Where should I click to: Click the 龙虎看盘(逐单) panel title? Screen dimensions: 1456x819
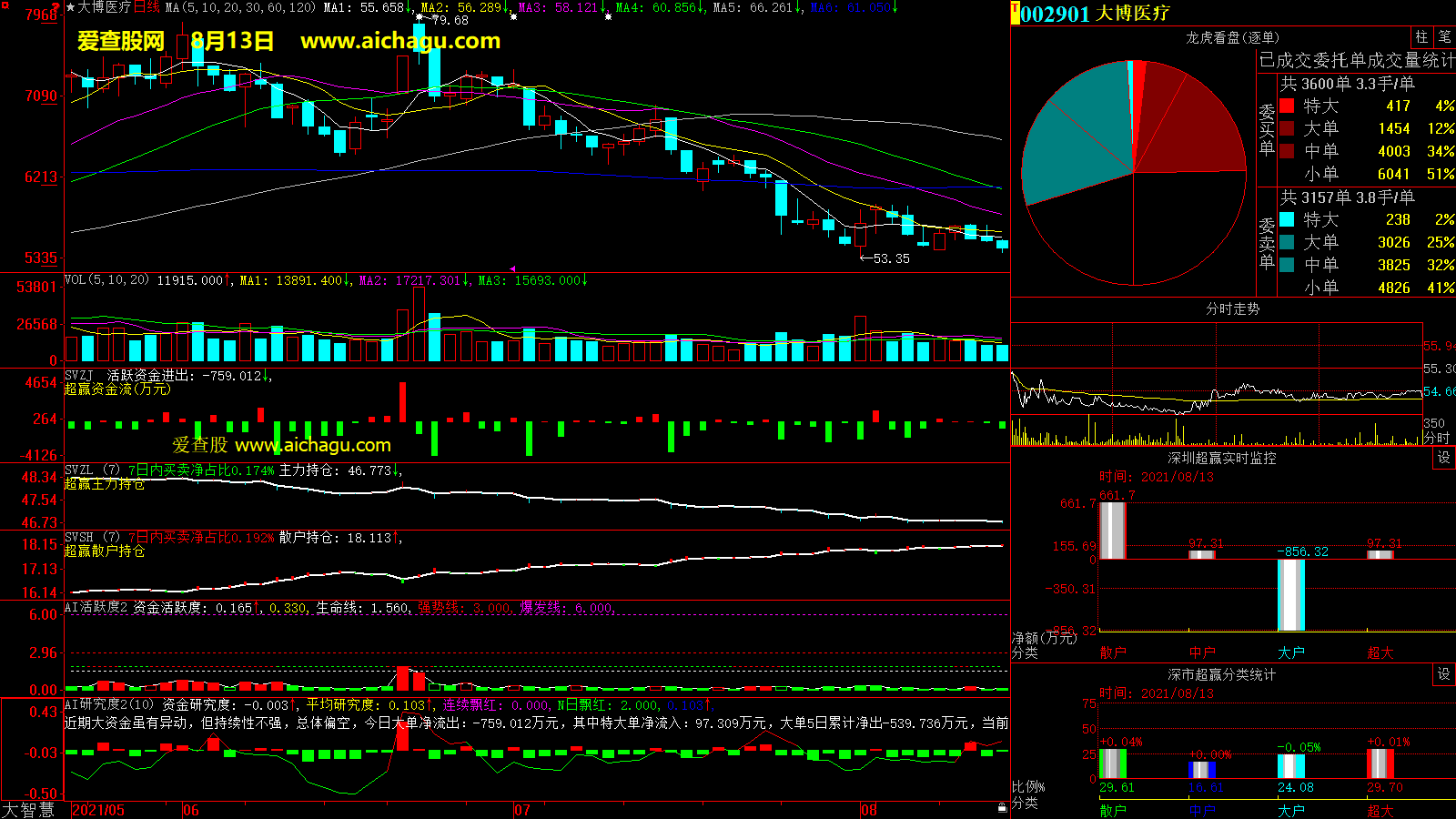1232,37
